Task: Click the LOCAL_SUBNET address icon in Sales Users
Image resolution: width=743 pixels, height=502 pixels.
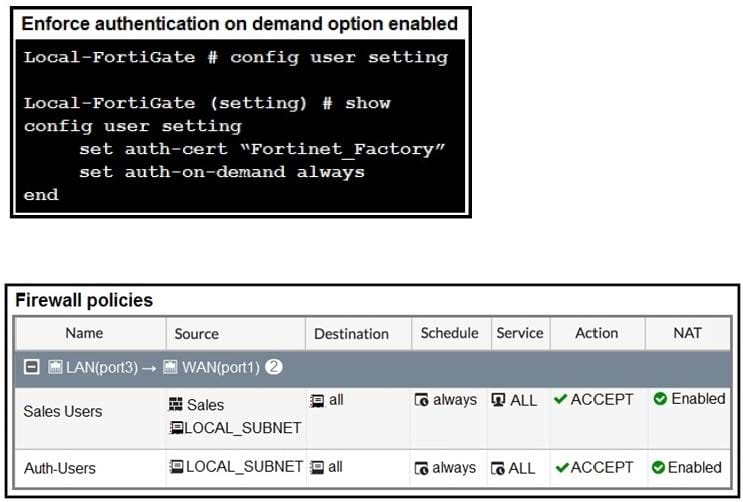Action: [176, 428]
